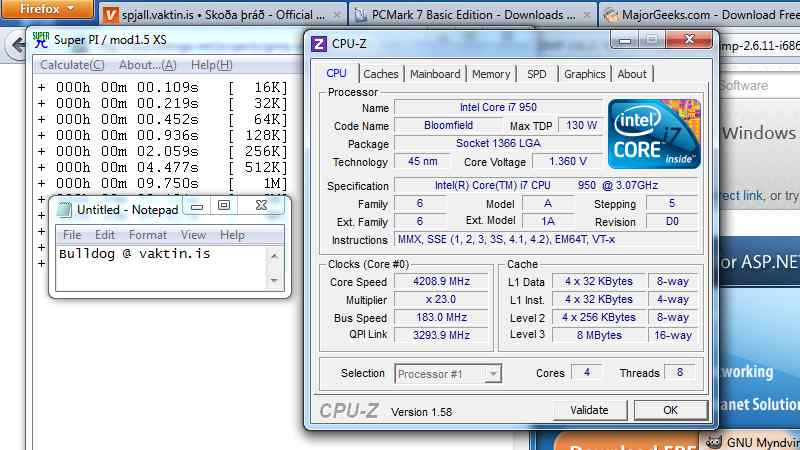The height and width of the screenshot is (450, 800).
Task: Maximize the Notepad window
Action: pyautogui.click(x=224, y=206)
